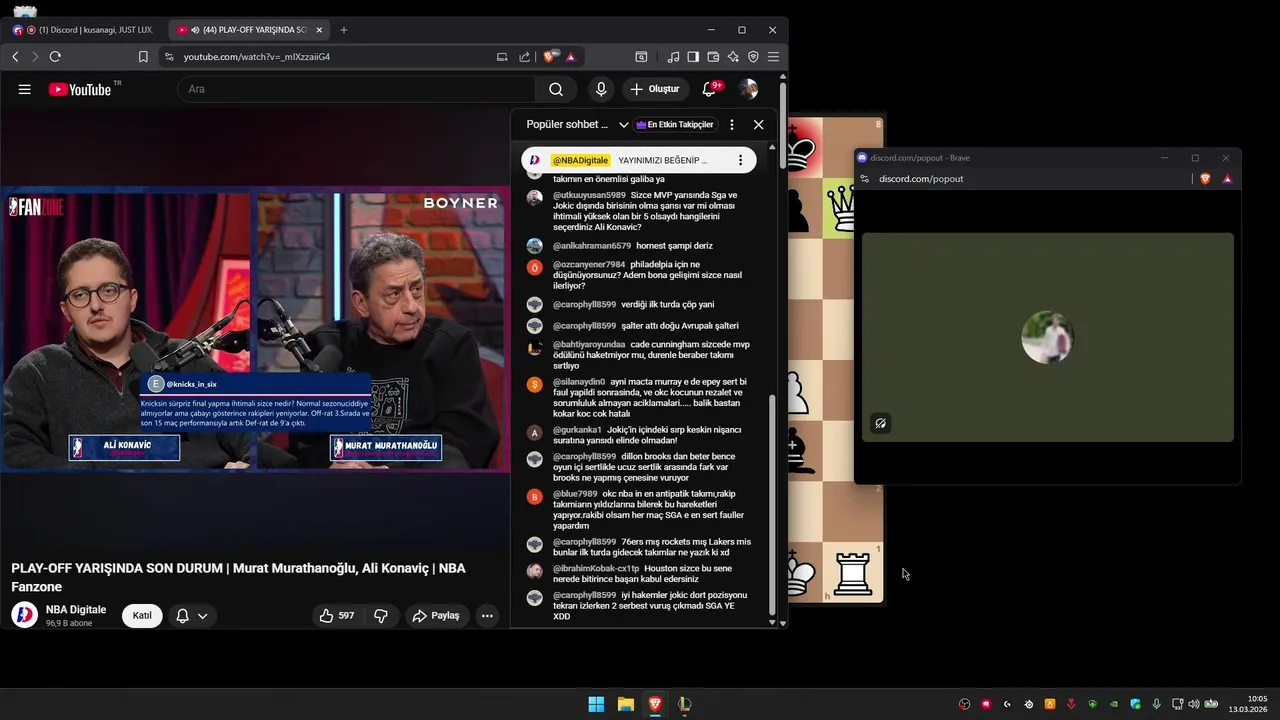1280x720 pixels.
Task: Click the NBA Digitale channel avatar
Action: (x=24, y=615)
